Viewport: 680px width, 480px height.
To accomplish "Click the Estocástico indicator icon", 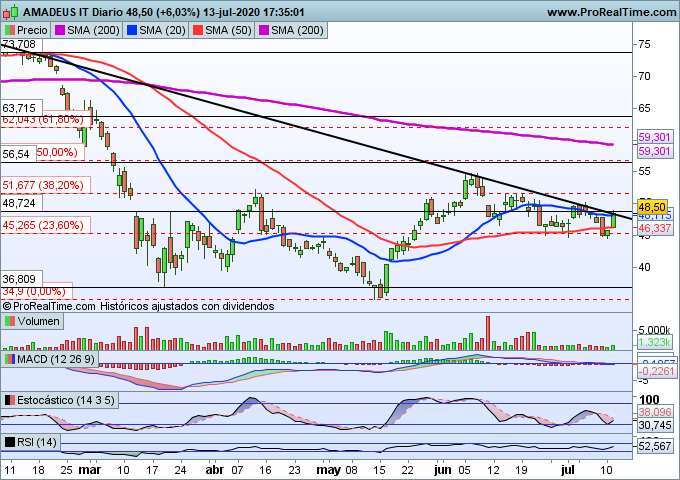I will tap(11, 400).
